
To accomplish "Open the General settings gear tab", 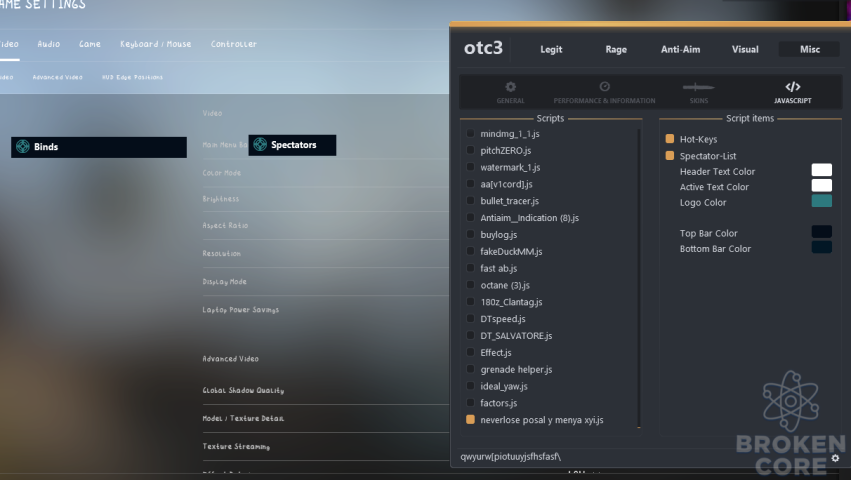I will tap(510, 92).
